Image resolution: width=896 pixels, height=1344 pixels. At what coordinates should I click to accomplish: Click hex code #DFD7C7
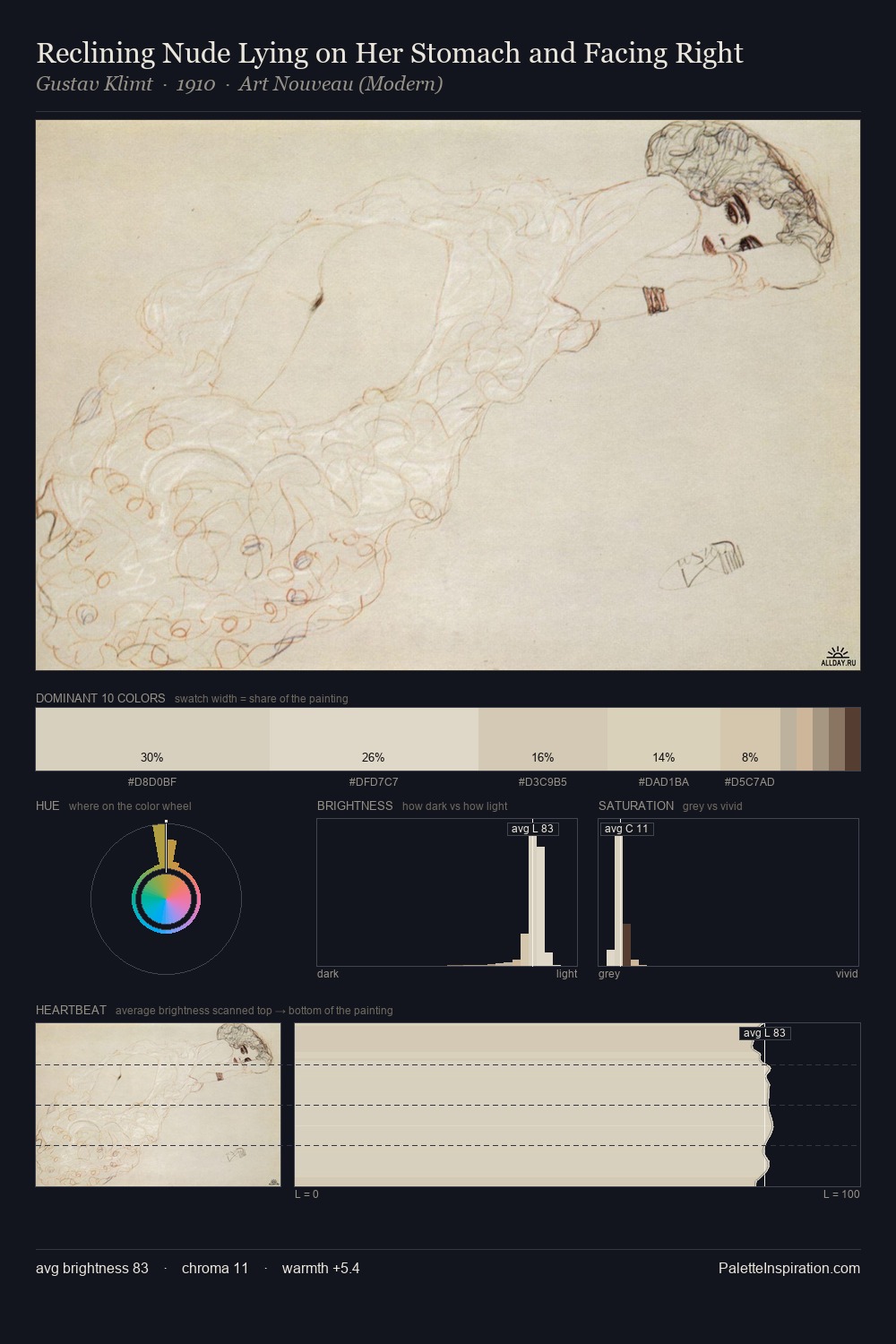click(374, 782)
